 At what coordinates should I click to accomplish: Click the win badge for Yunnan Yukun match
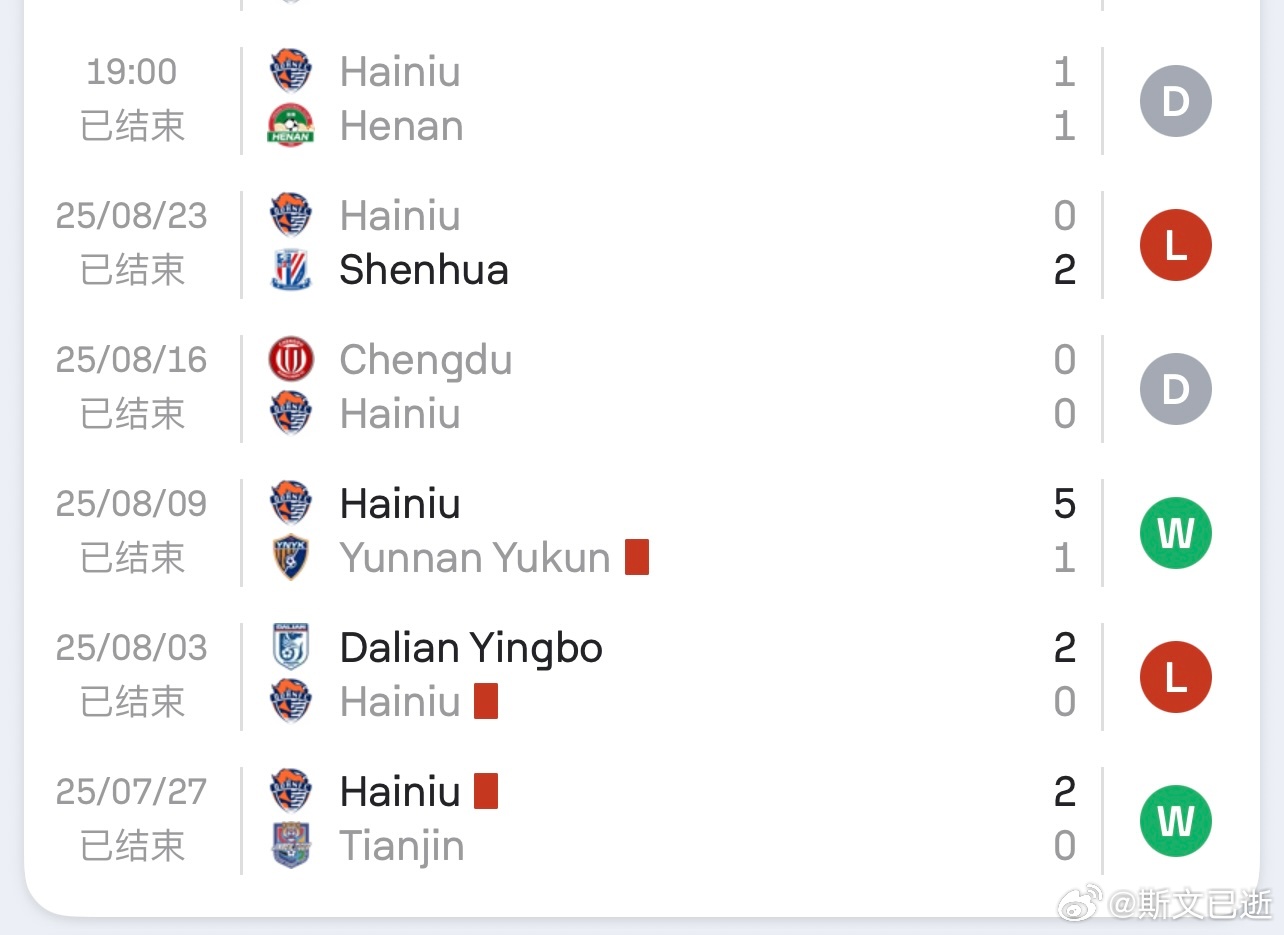(1176, 533)
